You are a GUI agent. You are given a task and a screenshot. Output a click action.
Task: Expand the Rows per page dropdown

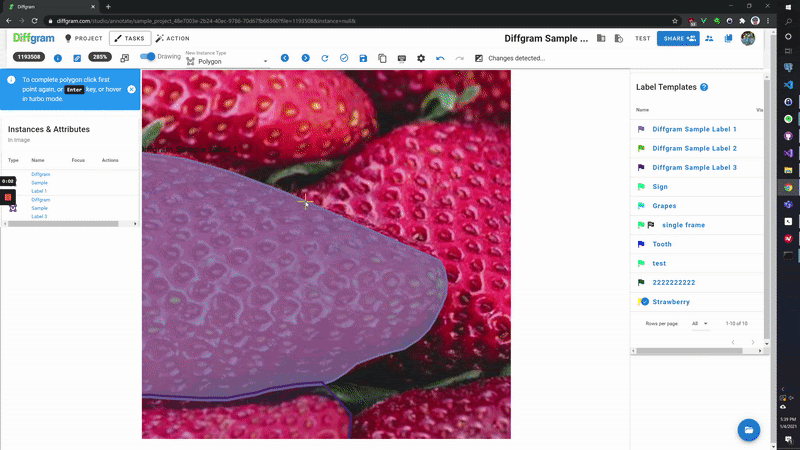pos(700,323)
